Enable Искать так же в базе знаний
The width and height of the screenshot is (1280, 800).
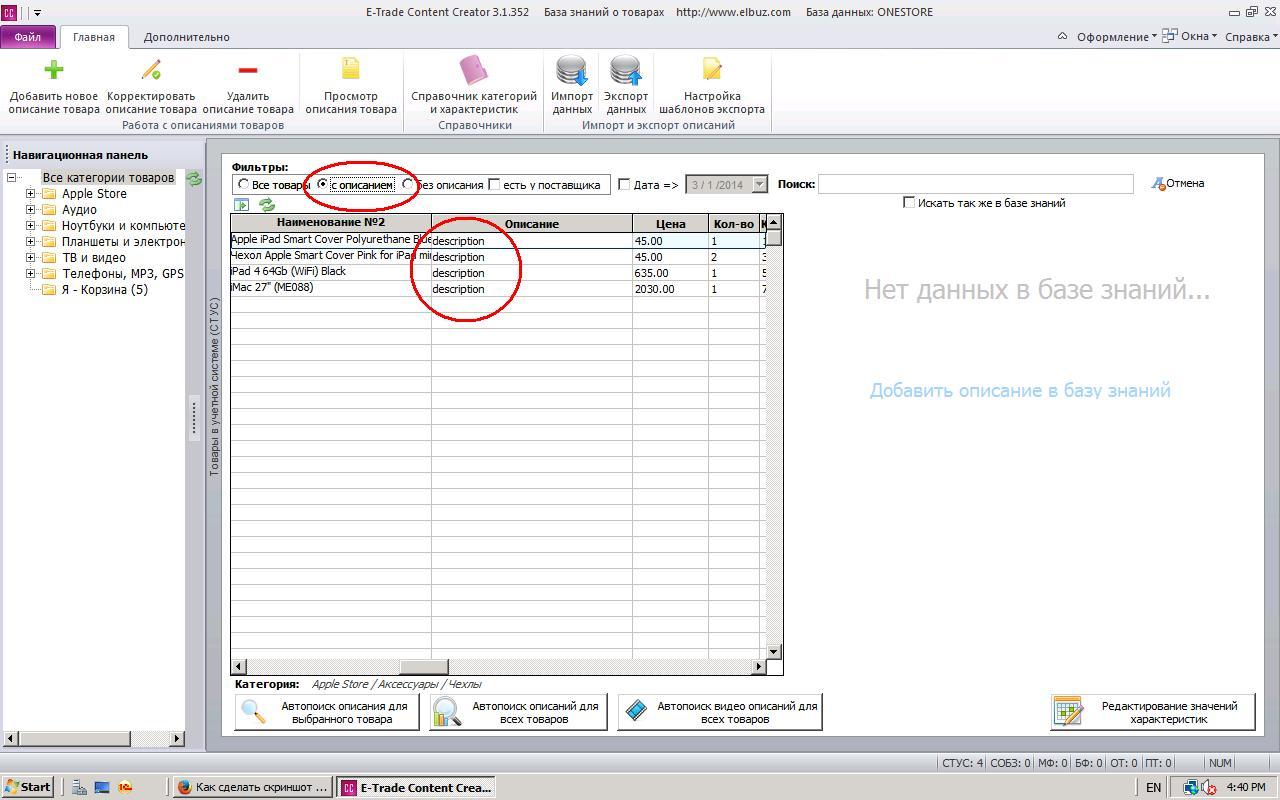point(909,202)
